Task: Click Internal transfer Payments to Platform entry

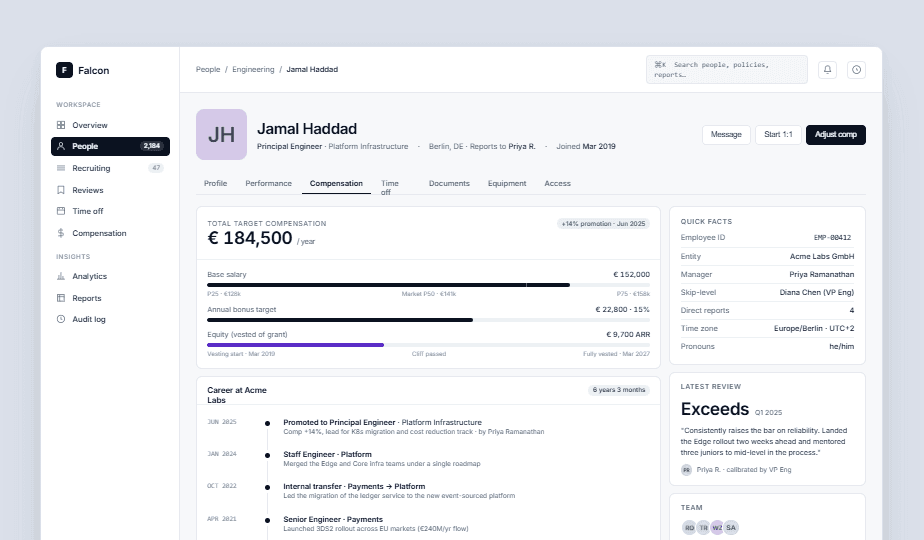Action: [399, 490]
